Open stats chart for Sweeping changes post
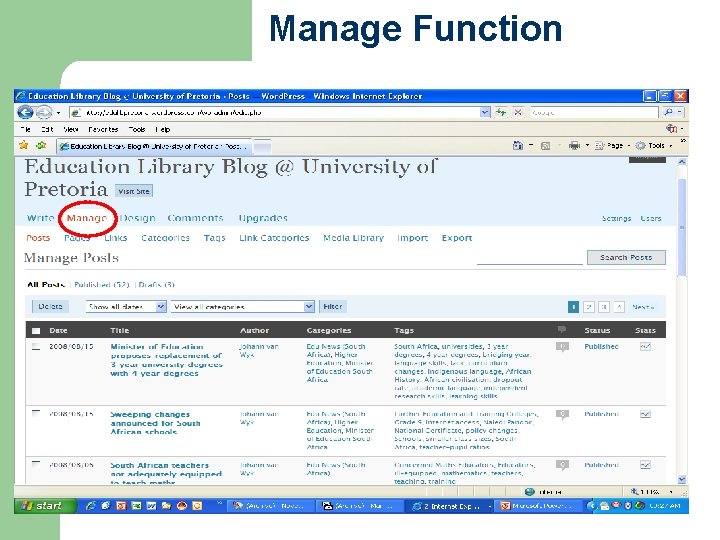This screenshot has height=540, width=720. point(645,414)
